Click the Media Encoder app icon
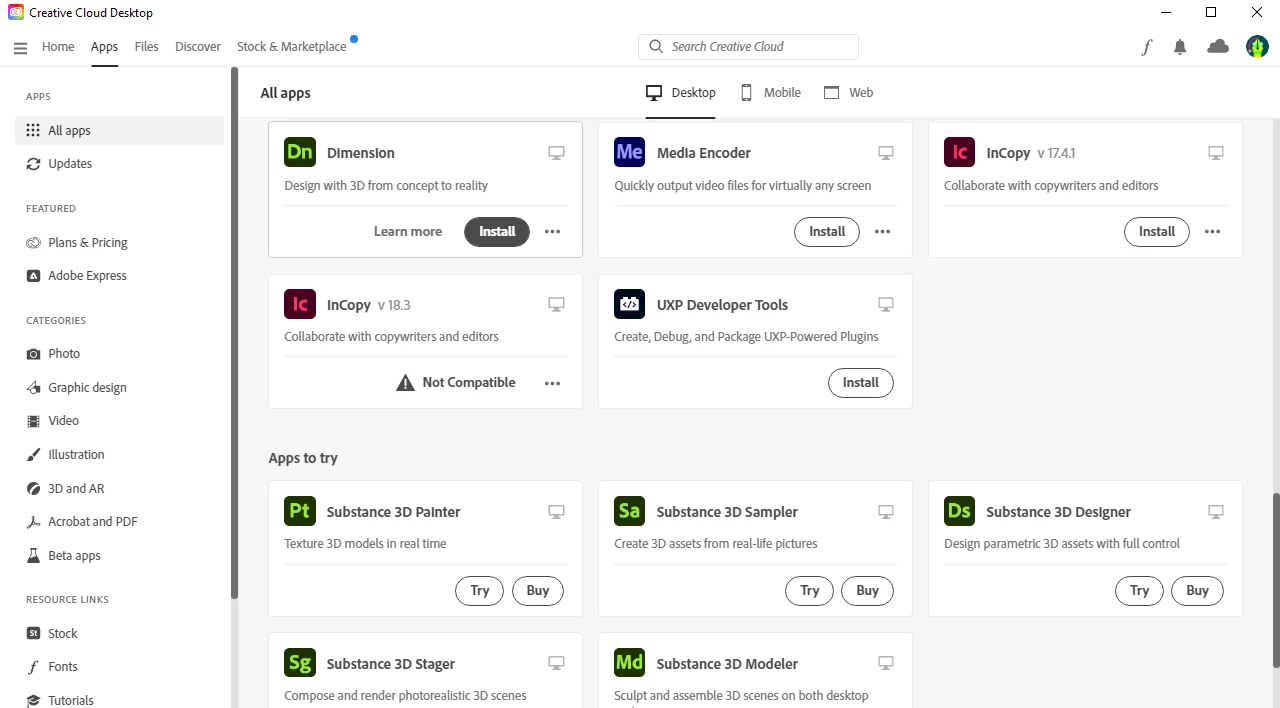This screenshot has height=708, width=1280. pyautogui.click(x=629, y=152)
